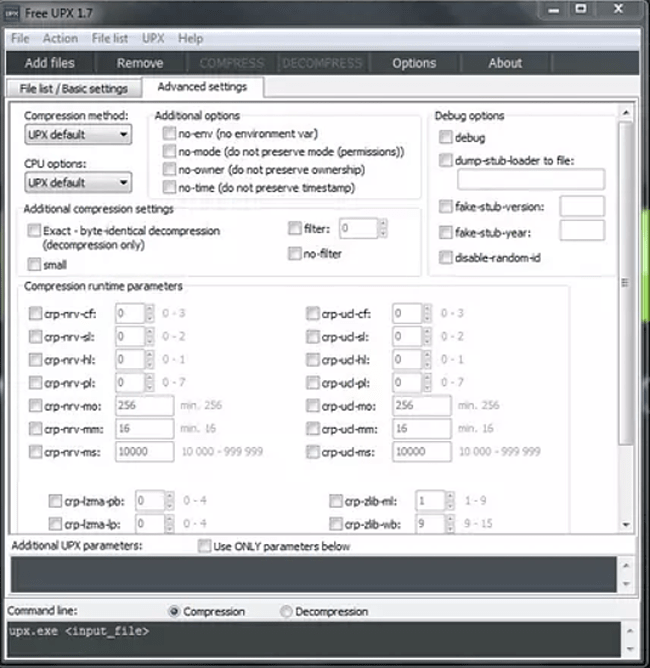Increase the filter spinner value
Image resolution: width=650 pixels, height=668 pixels.
(382, 224)
